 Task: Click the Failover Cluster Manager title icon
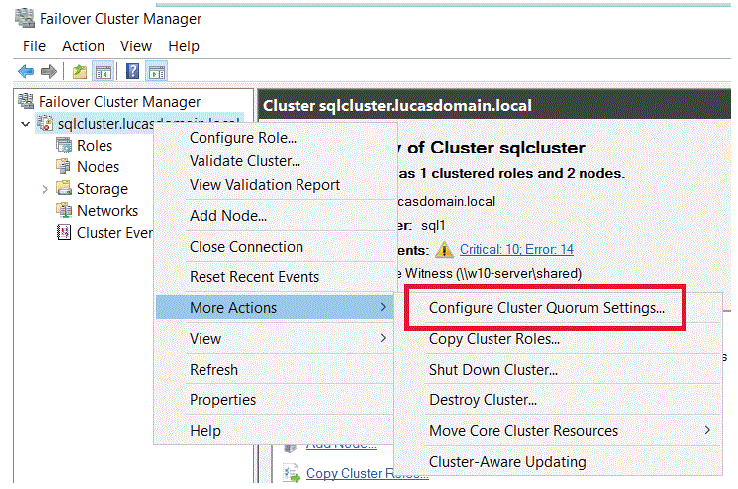coord(24,18)
